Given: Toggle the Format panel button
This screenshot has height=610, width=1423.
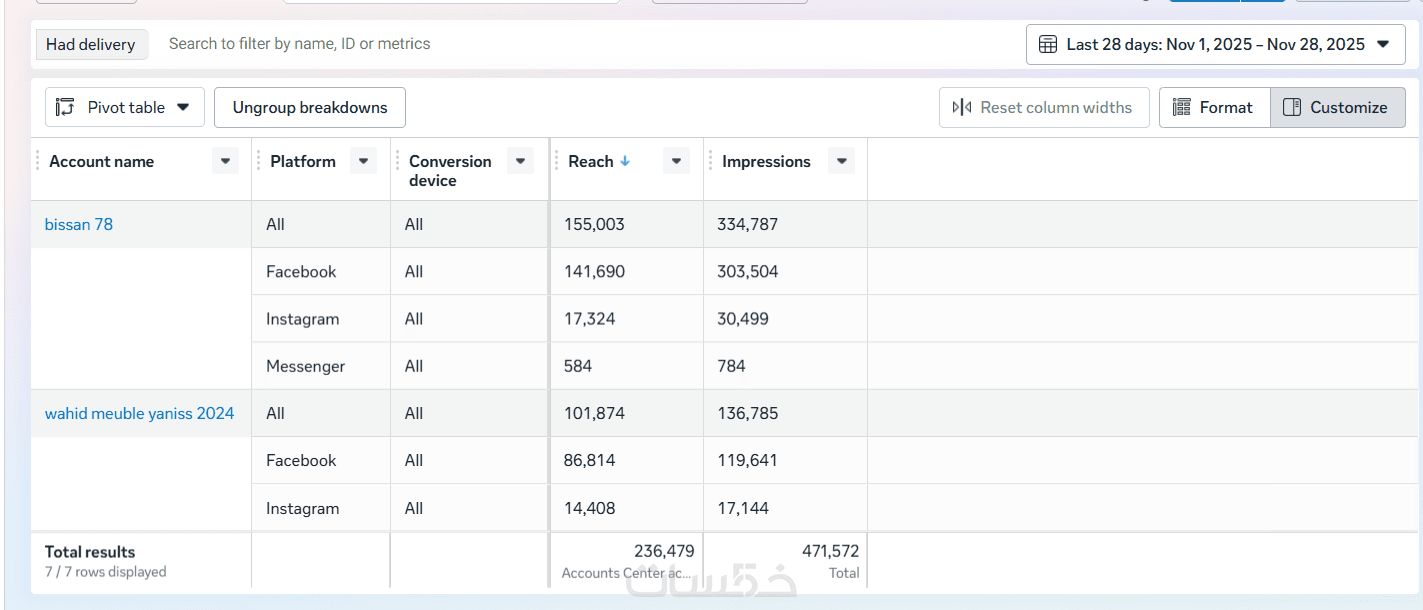Looking at the screenshot, I should [1214, 108].
